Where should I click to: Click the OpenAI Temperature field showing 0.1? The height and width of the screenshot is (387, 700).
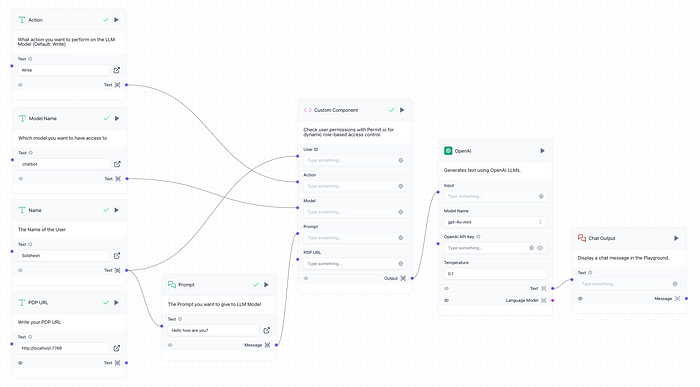pyautogui.click(x=495, y=274)
